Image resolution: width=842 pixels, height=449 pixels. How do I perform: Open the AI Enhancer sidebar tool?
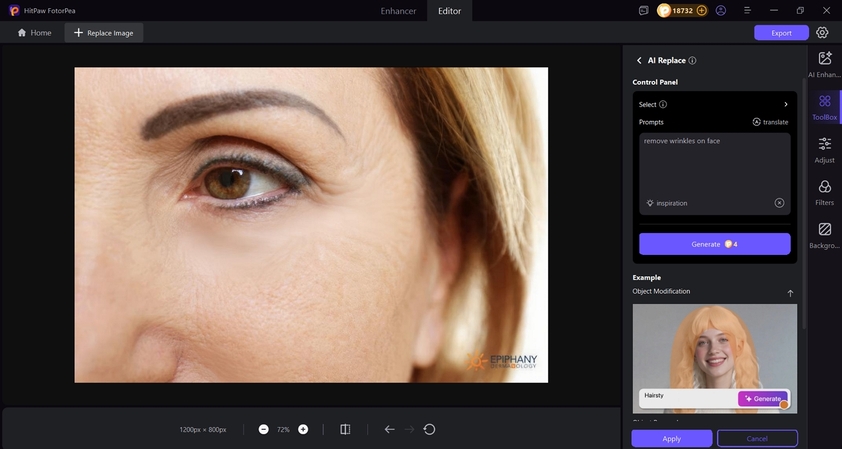[x=825, y=64]
